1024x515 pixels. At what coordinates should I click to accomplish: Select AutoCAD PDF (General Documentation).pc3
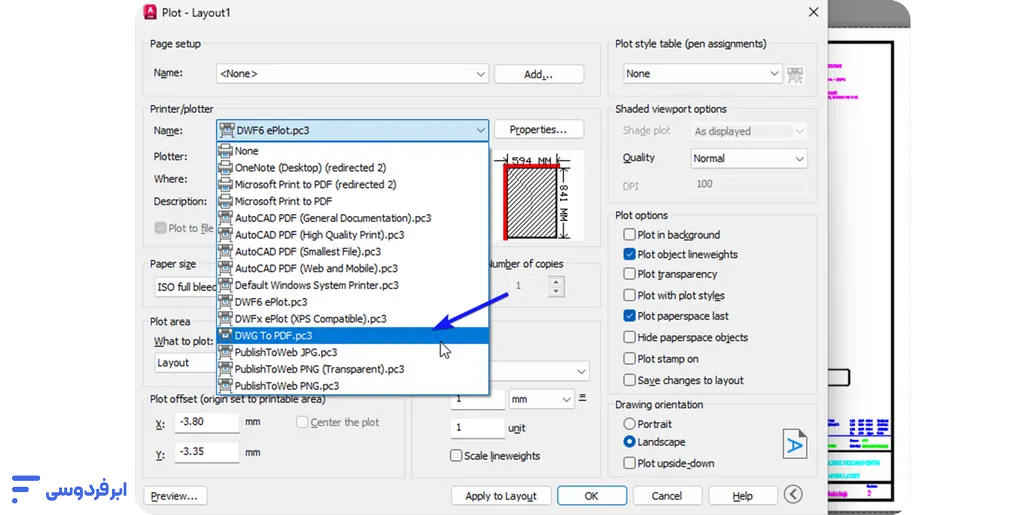point(353,218)
